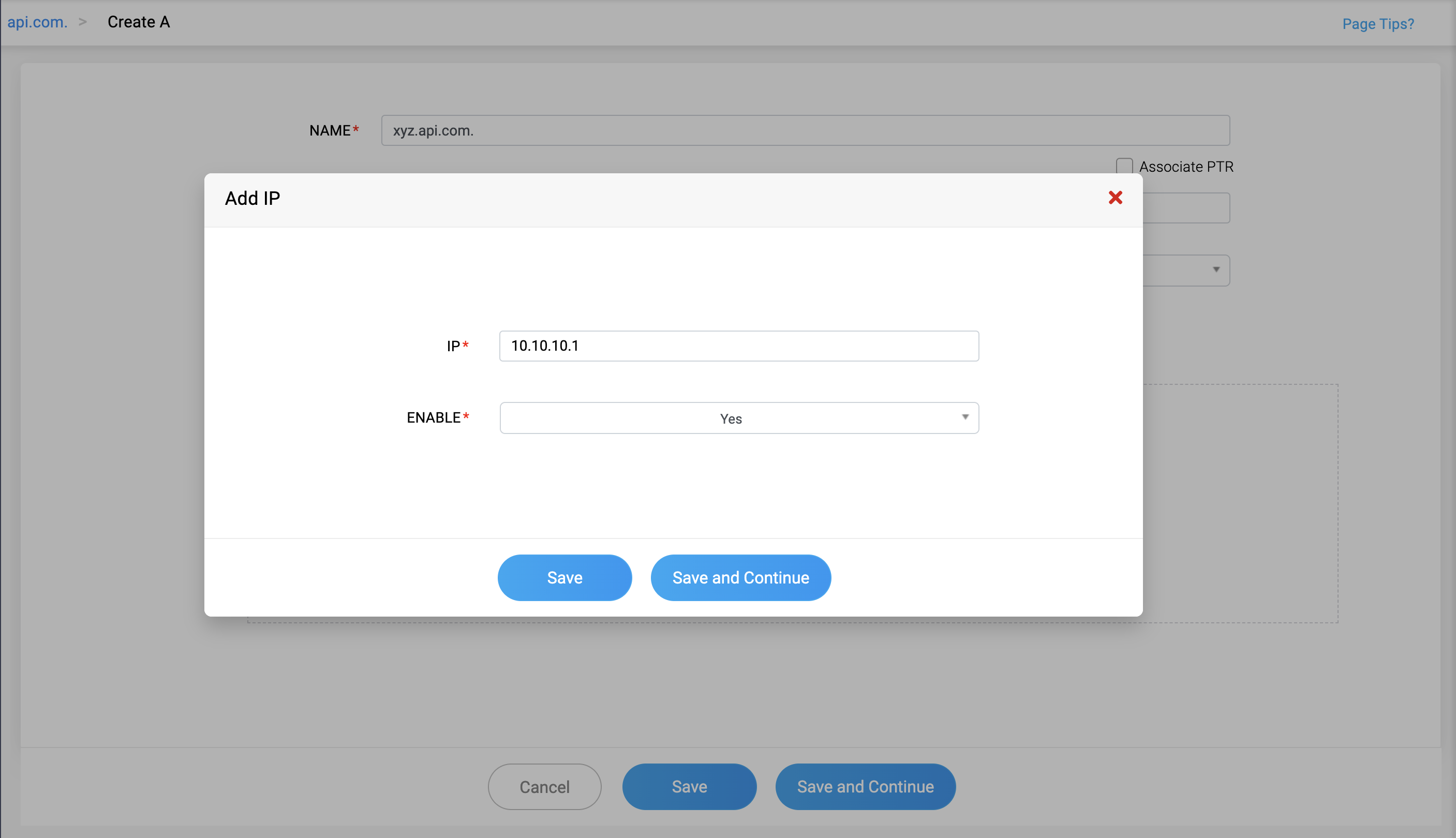Click the Associate PTR label text

click(x=1186, y=167)
